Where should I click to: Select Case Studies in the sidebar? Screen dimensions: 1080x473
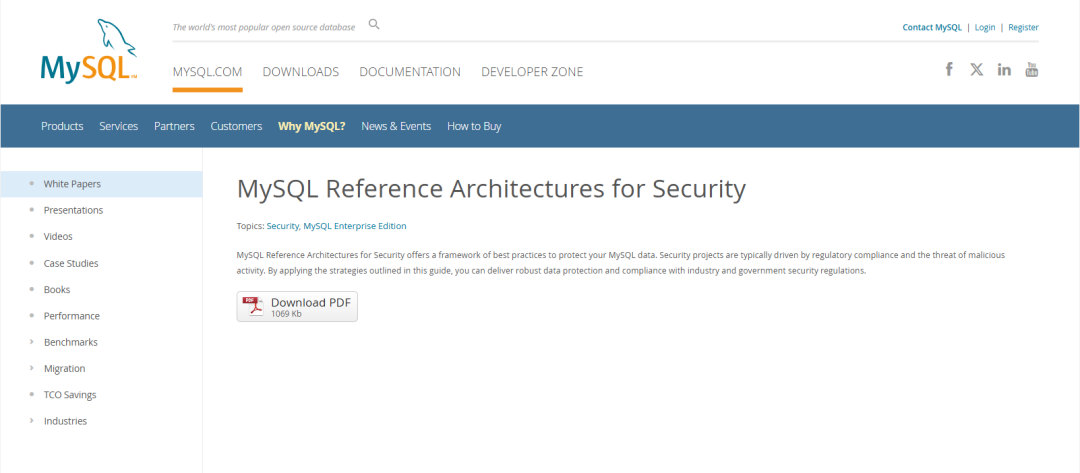(71, 263)
